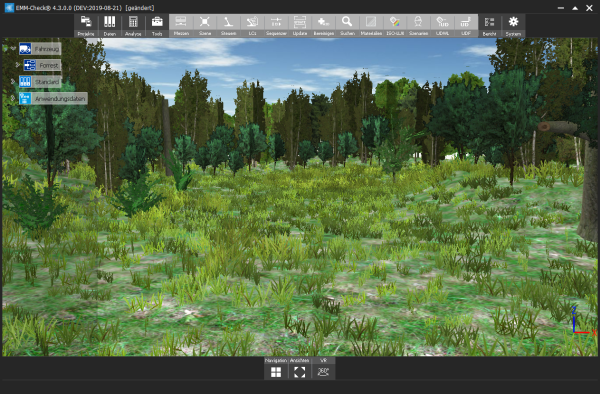The image size is (600, 394).
Task: Open the Navigation grid icon
Action: click(276, 372)
